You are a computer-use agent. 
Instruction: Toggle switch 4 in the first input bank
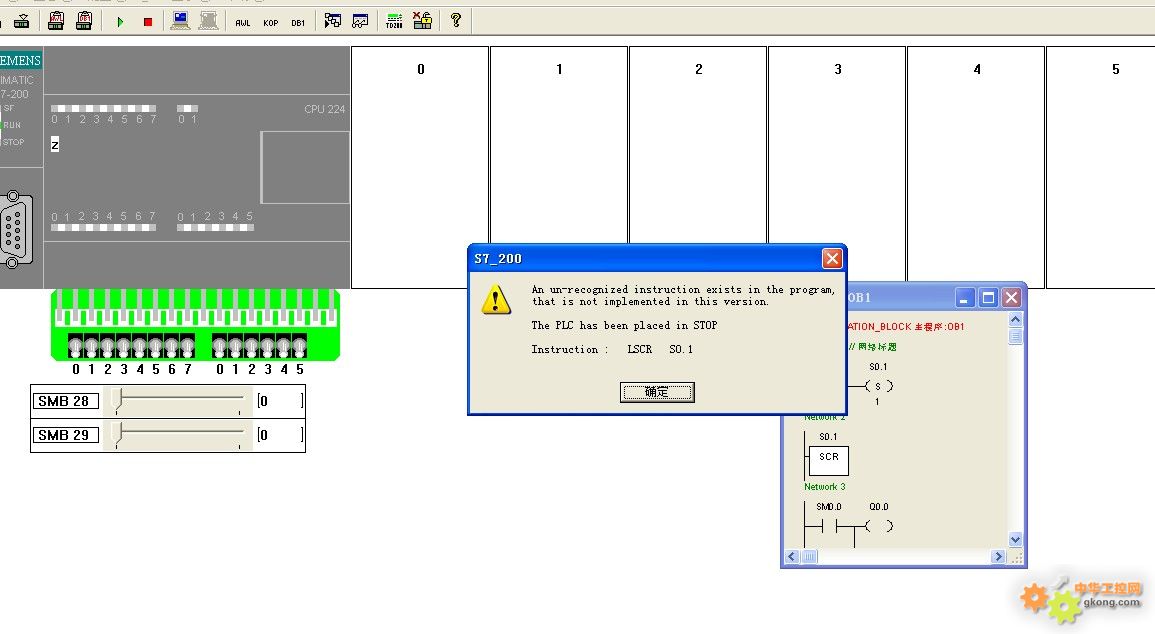(x=140, y=345)
